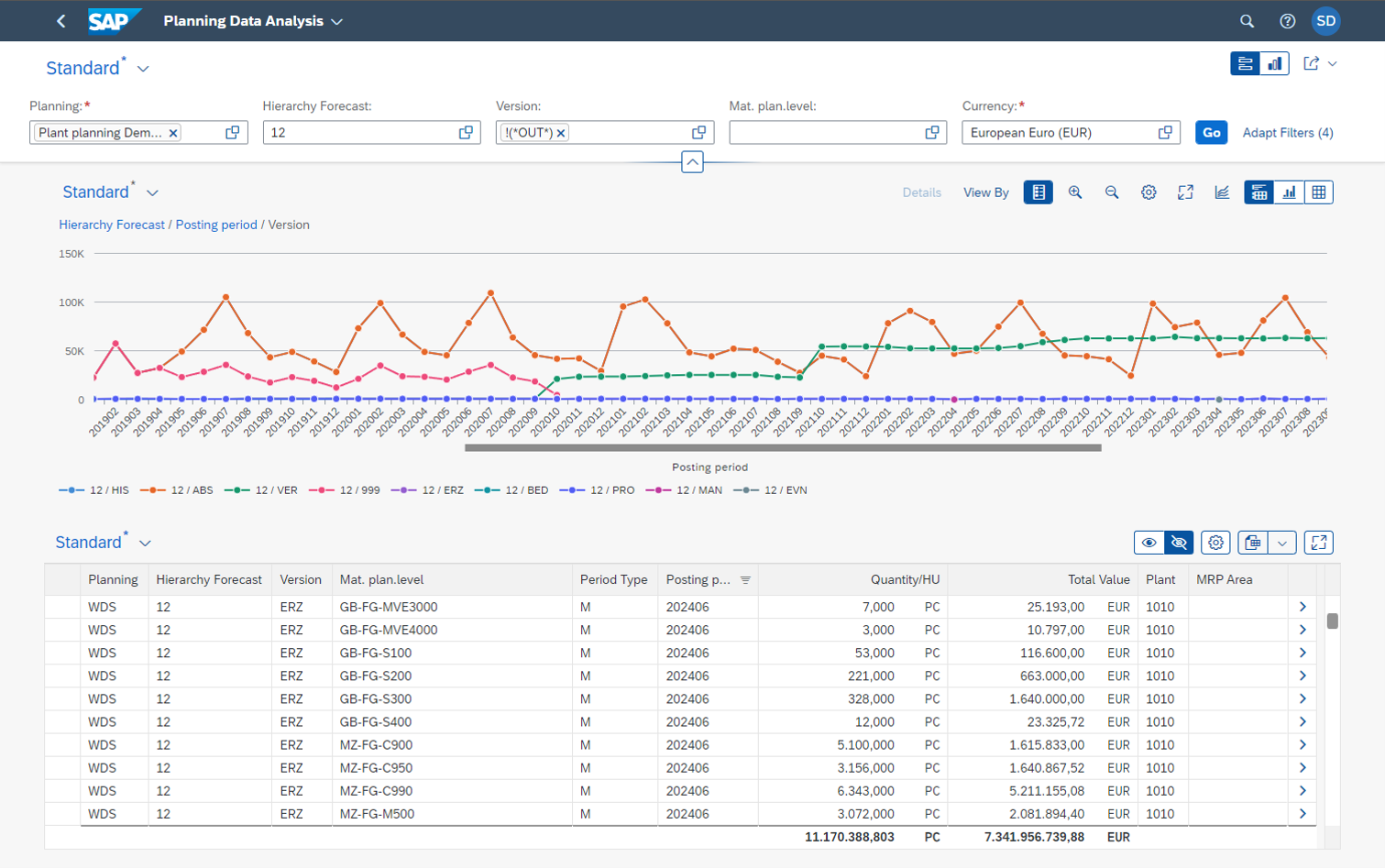Zoom out of the chart
The height and width of the screenshot is (868, 1385).
pyautogui.click(x=1112, y=192)
